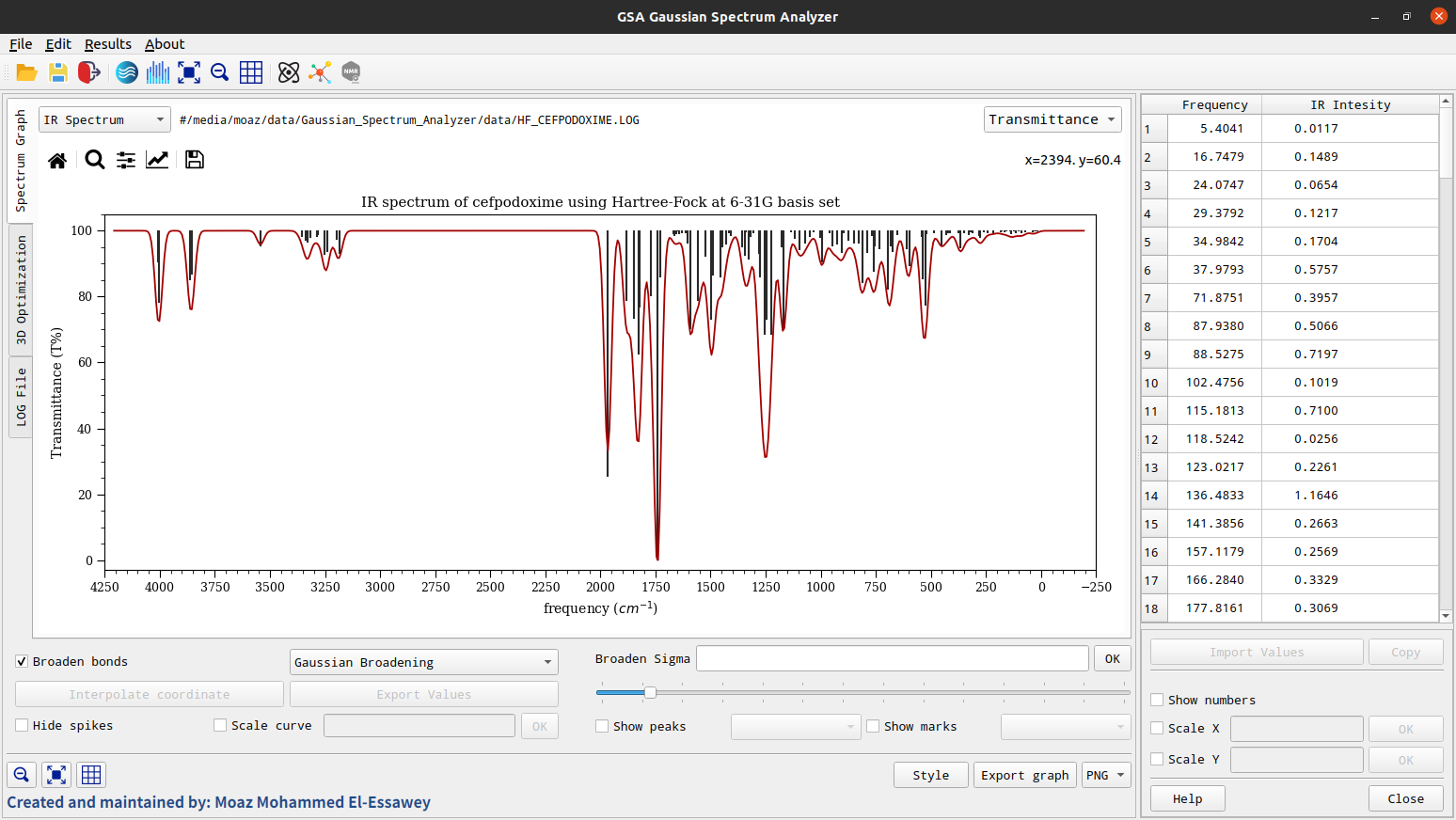Click in the Broaden Sigma input field
Image resolution: width=1456 pixels, height=820 pixels.
point(893,658)
